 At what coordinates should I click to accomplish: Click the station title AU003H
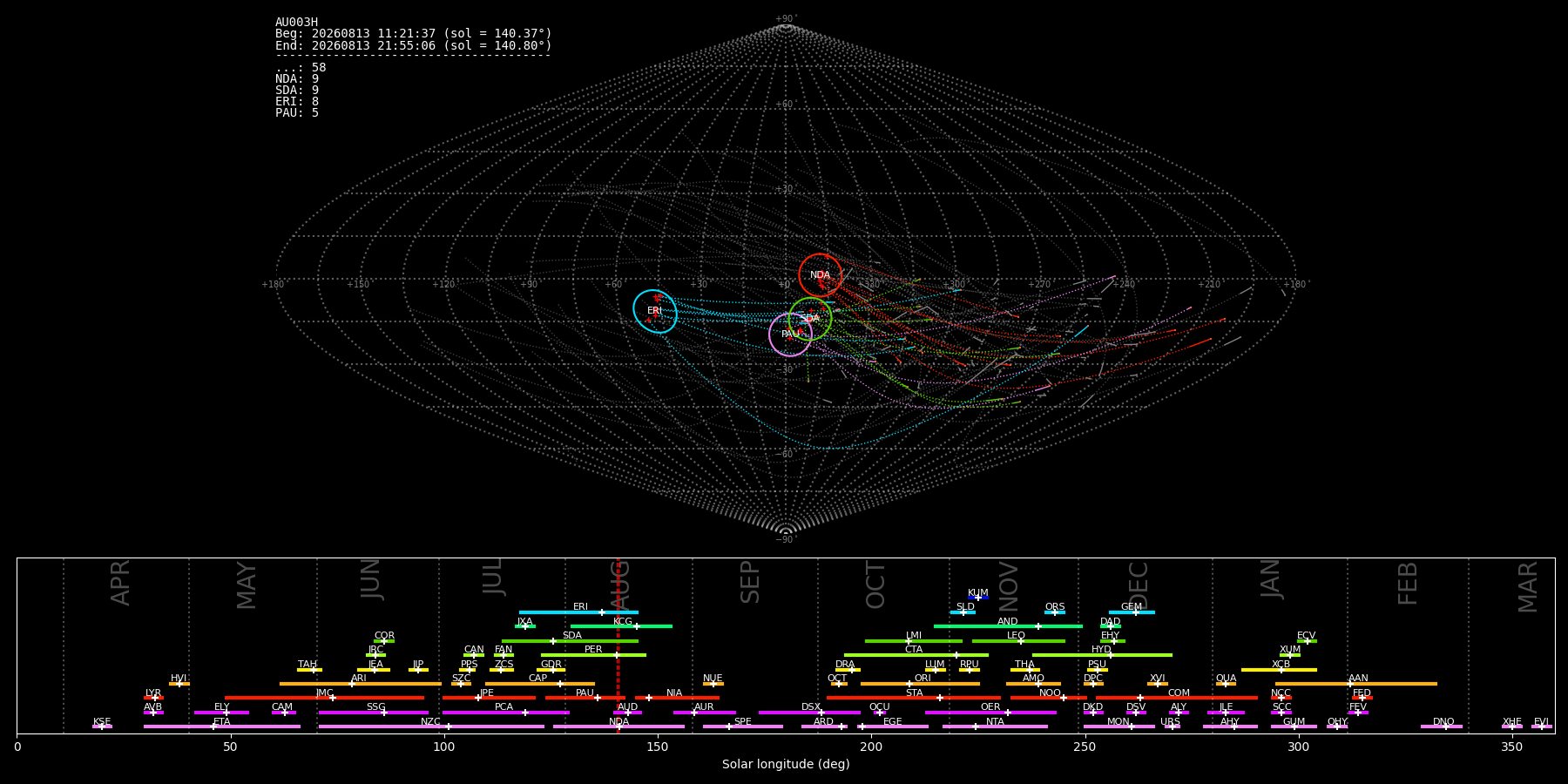tap(297, 23)
